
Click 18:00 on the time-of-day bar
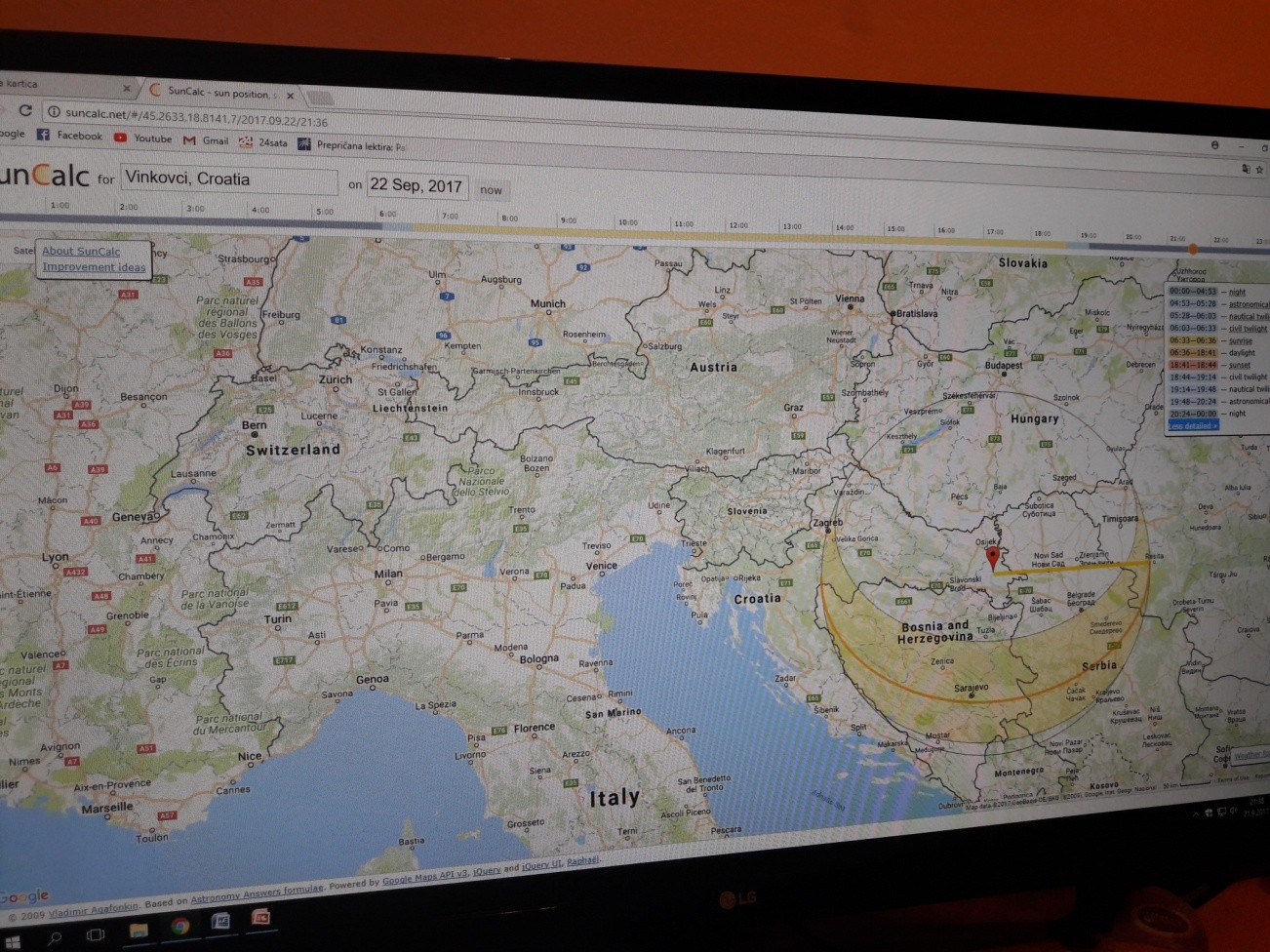(1042, 234)
